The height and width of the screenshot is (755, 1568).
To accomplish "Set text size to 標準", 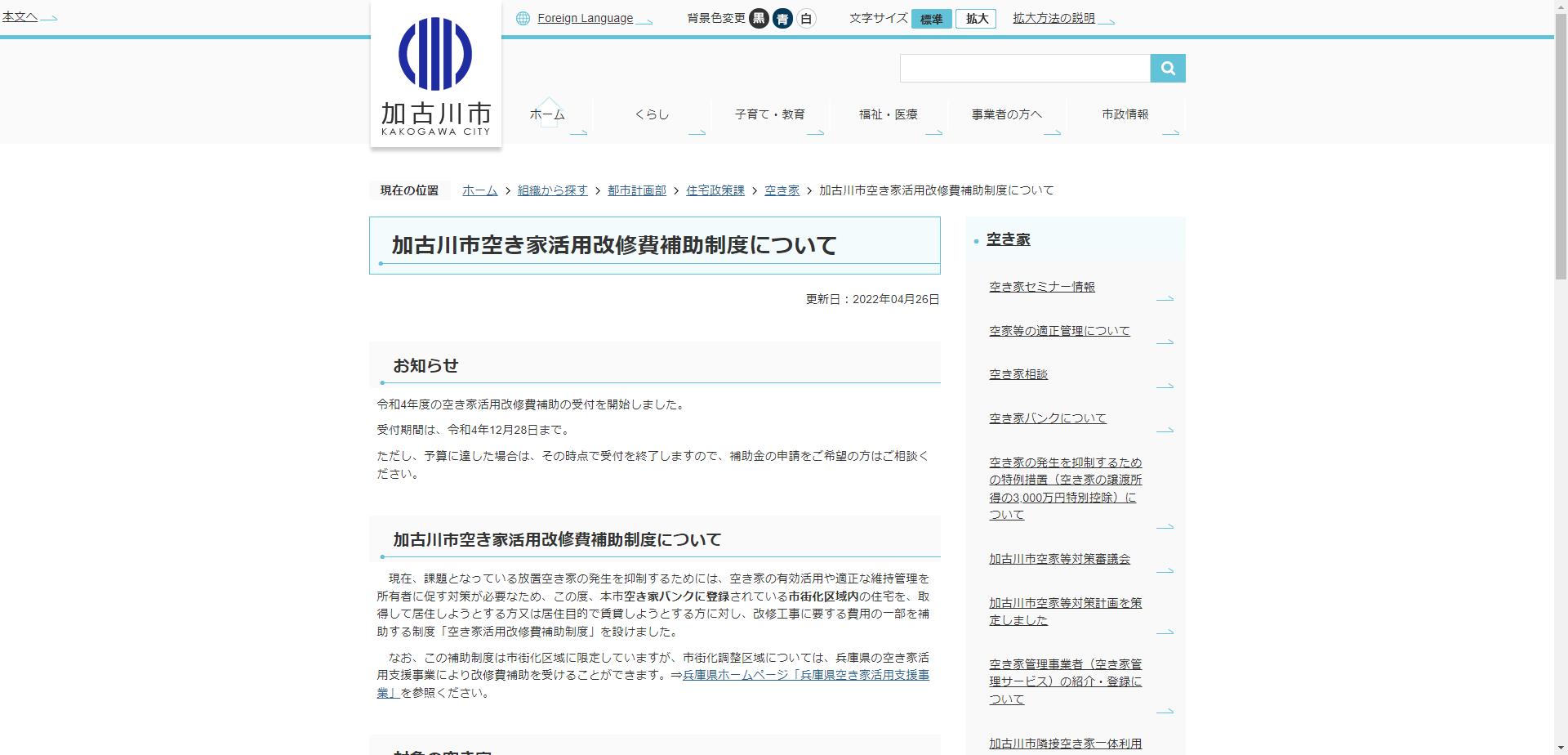I will (932, 19).
